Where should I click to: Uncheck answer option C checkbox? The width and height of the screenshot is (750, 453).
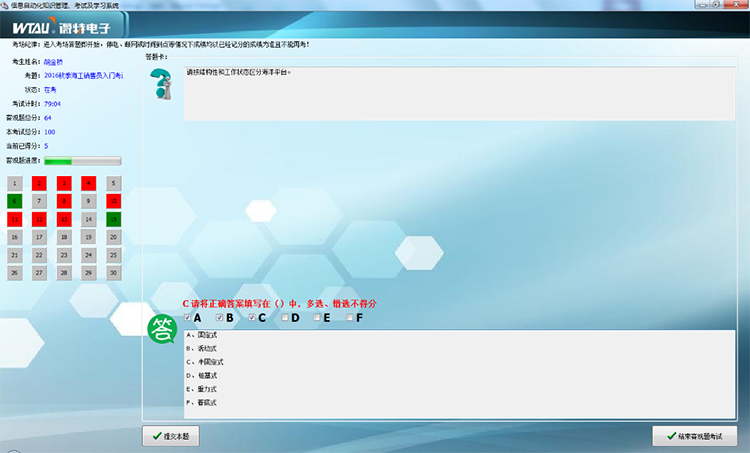(x=252, y=318)
